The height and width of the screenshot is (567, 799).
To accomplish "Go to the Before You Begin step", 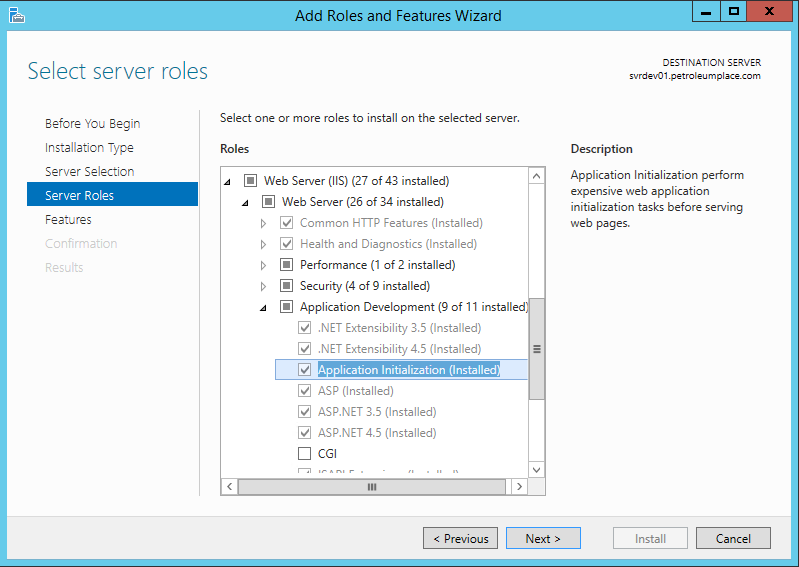I will point(92,124).
